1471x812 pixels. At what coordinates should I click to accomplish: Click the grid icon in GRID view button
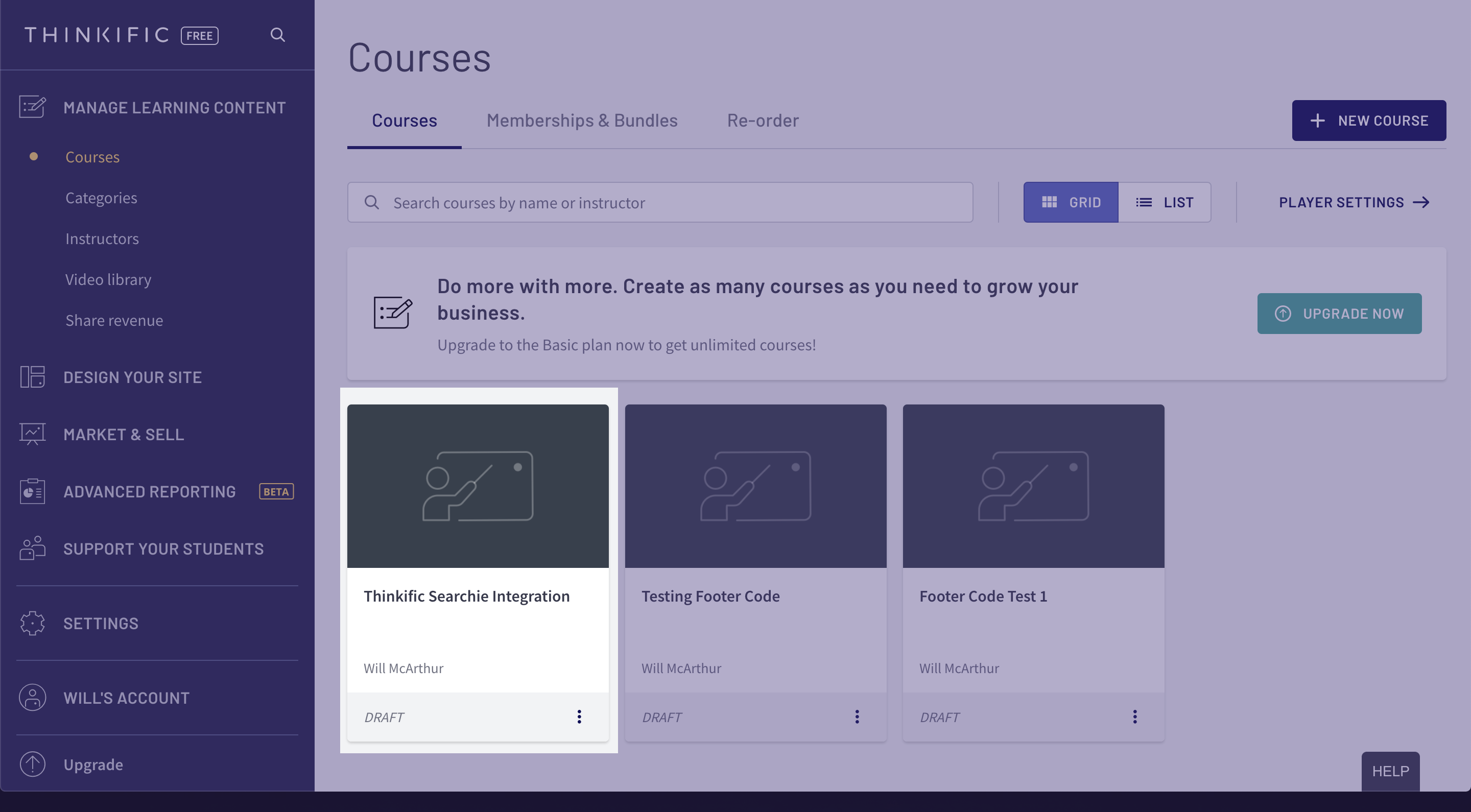1049,202
